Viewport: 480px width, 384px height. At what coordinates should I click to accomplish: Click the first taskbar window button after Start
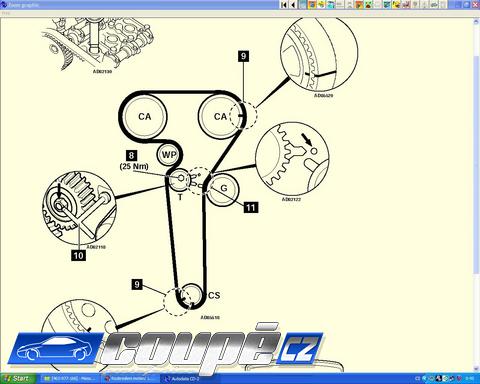click(71, 379)
